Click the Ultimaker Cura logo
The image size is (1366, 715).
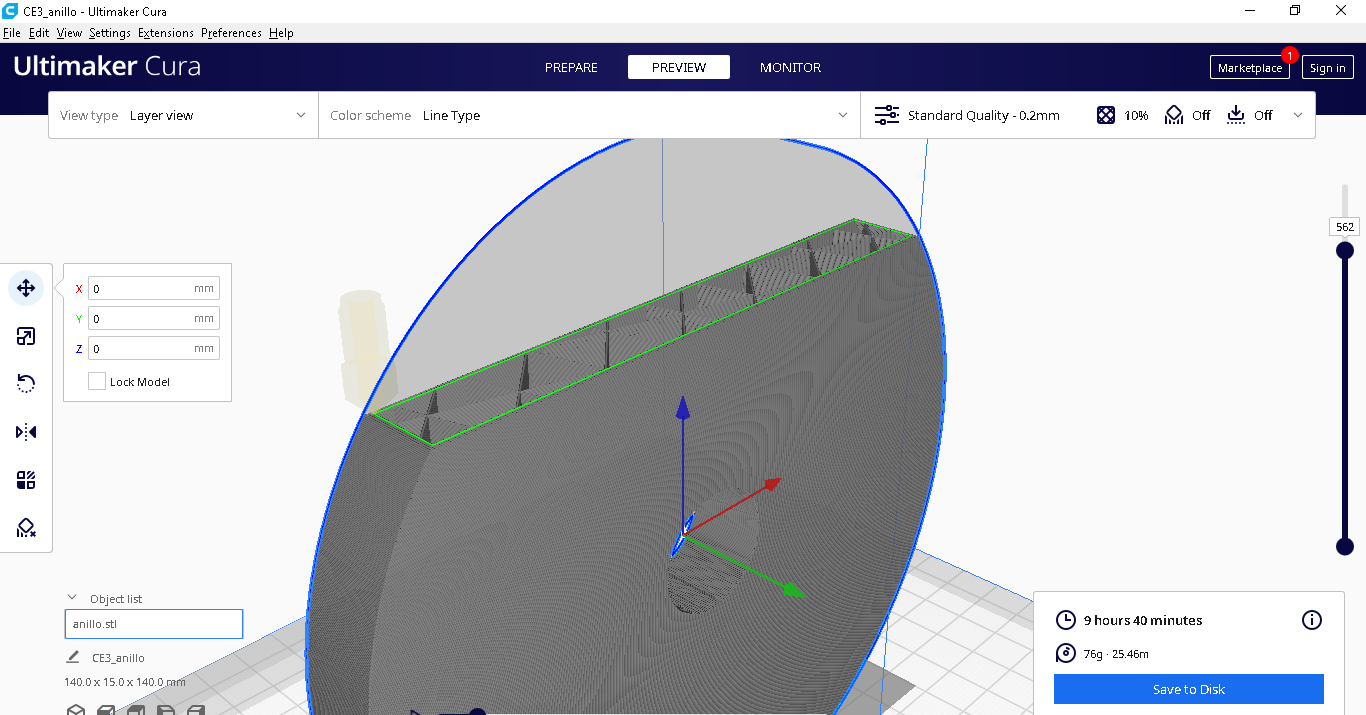[x=107, y=67]
